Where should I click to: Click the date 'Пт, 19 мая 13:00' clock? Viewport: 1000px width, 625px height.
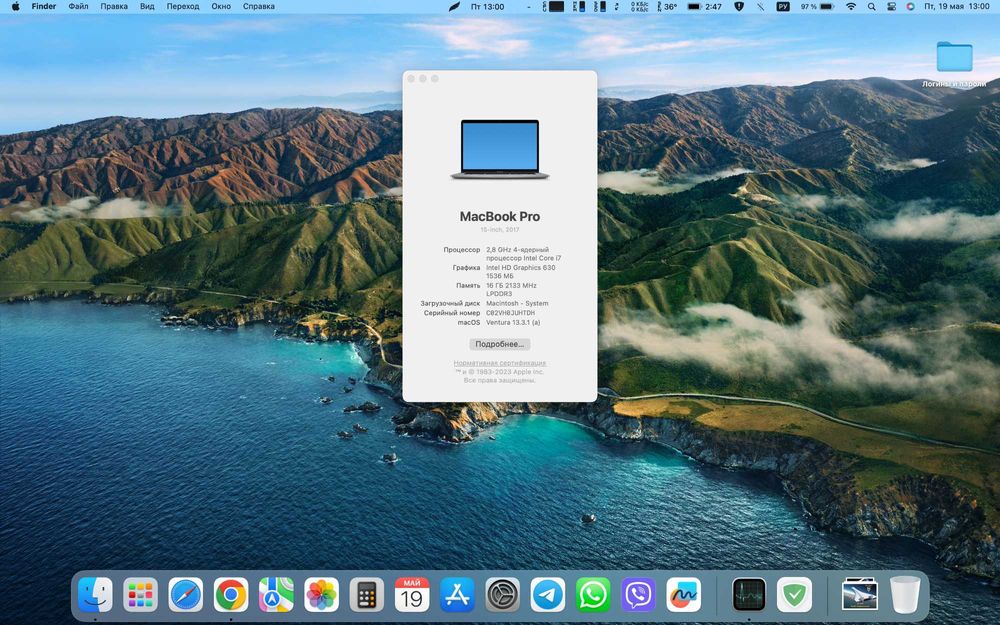pyautogui.click(x=957, y=6)
